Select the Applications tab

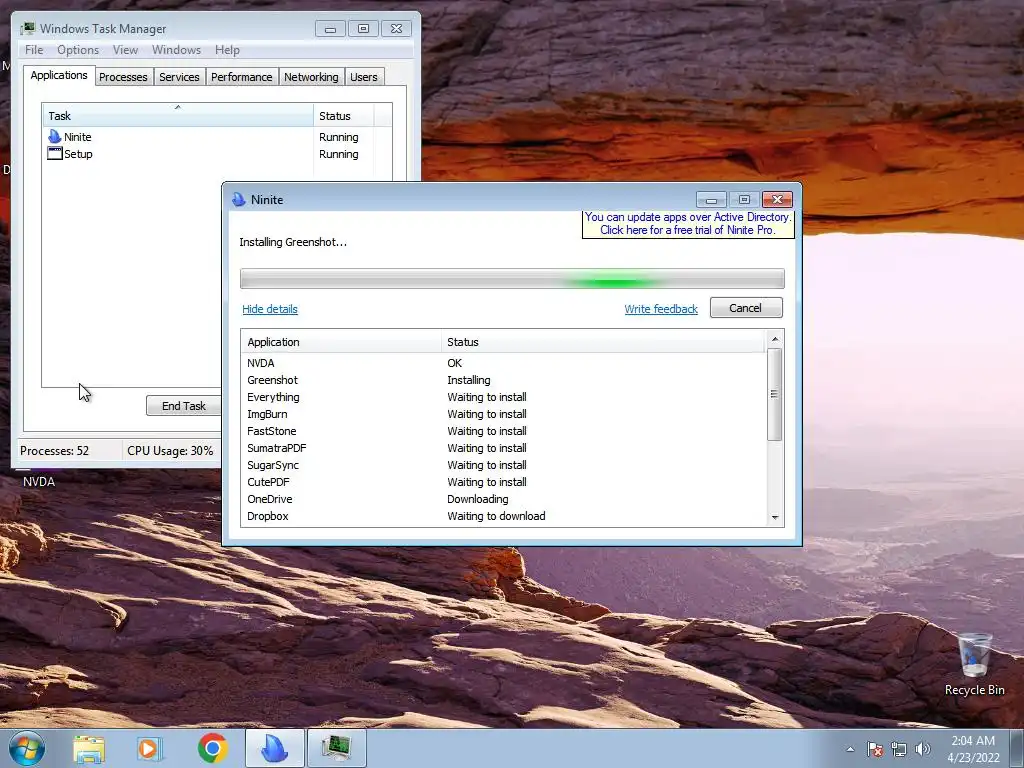point(59,75)
